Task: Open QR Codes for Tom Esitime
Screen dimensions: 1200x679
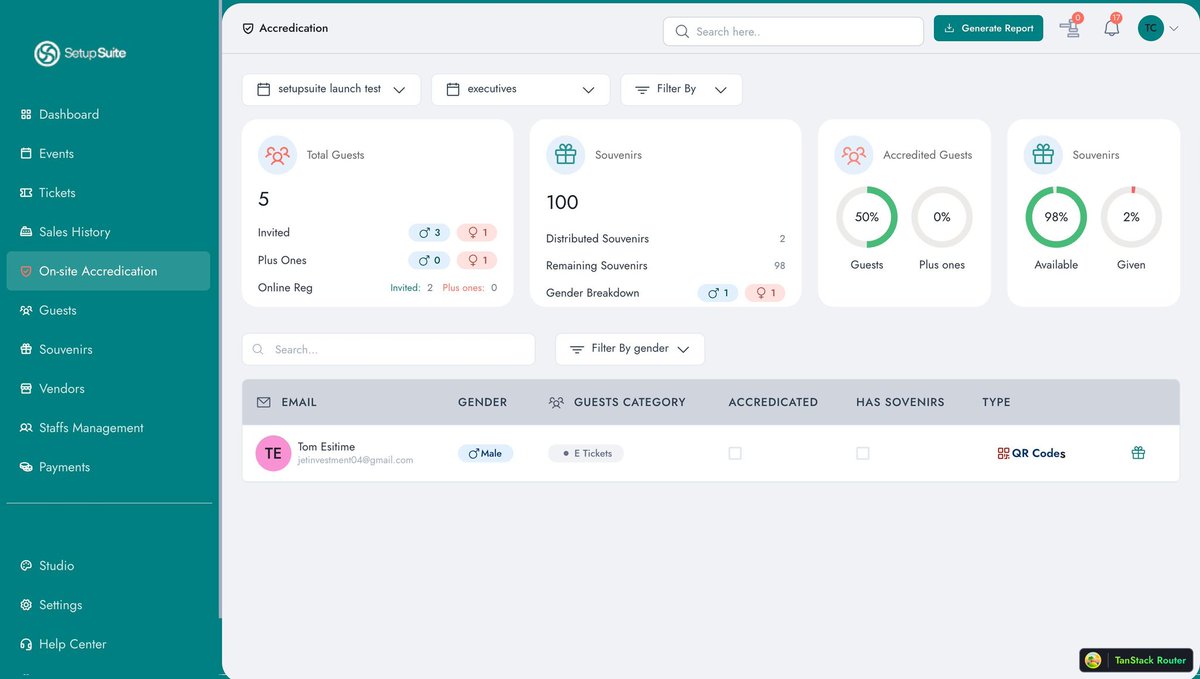Action: [x=1031, y=453]
